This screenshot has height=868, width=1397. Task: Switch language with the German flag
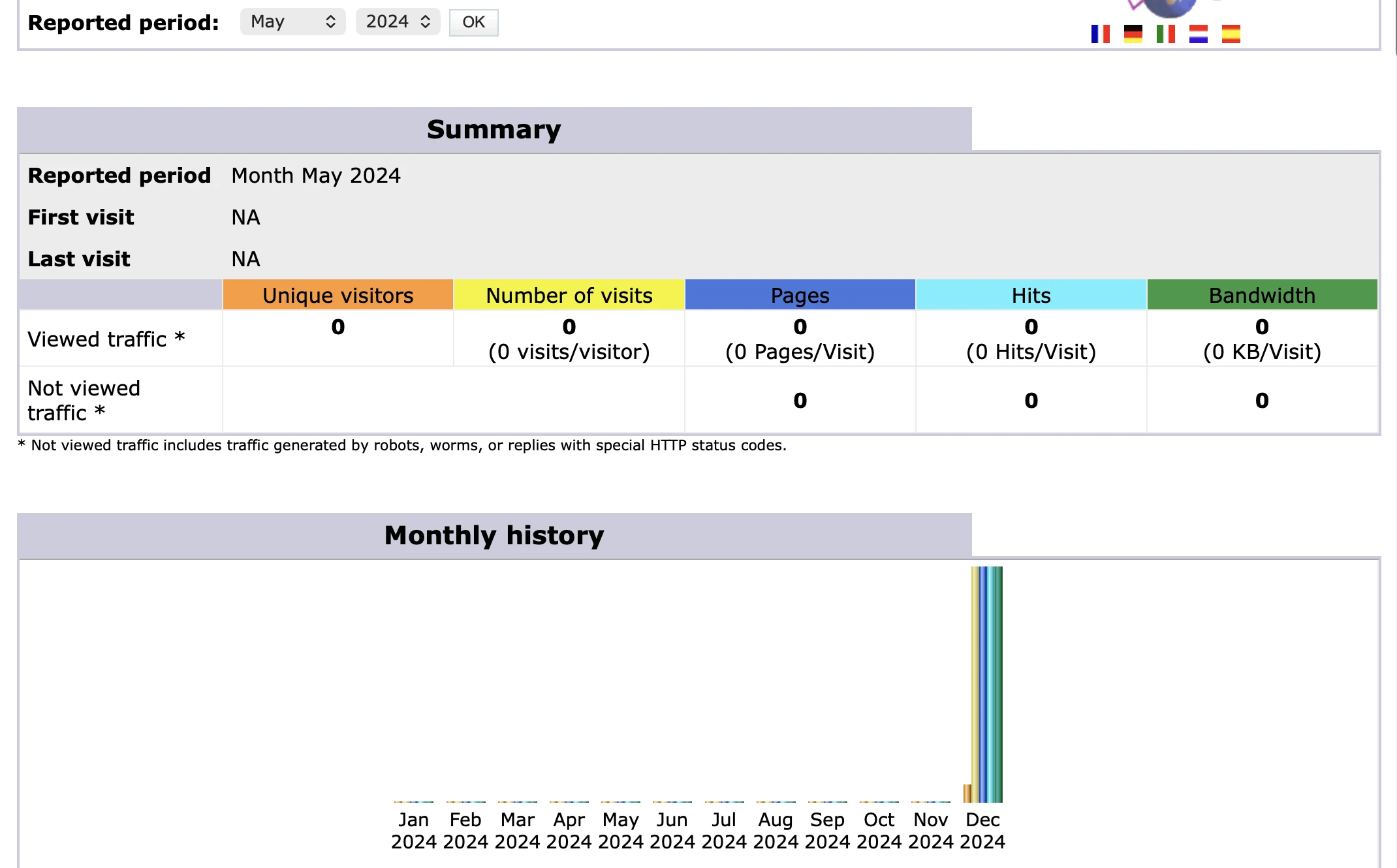1133,34
